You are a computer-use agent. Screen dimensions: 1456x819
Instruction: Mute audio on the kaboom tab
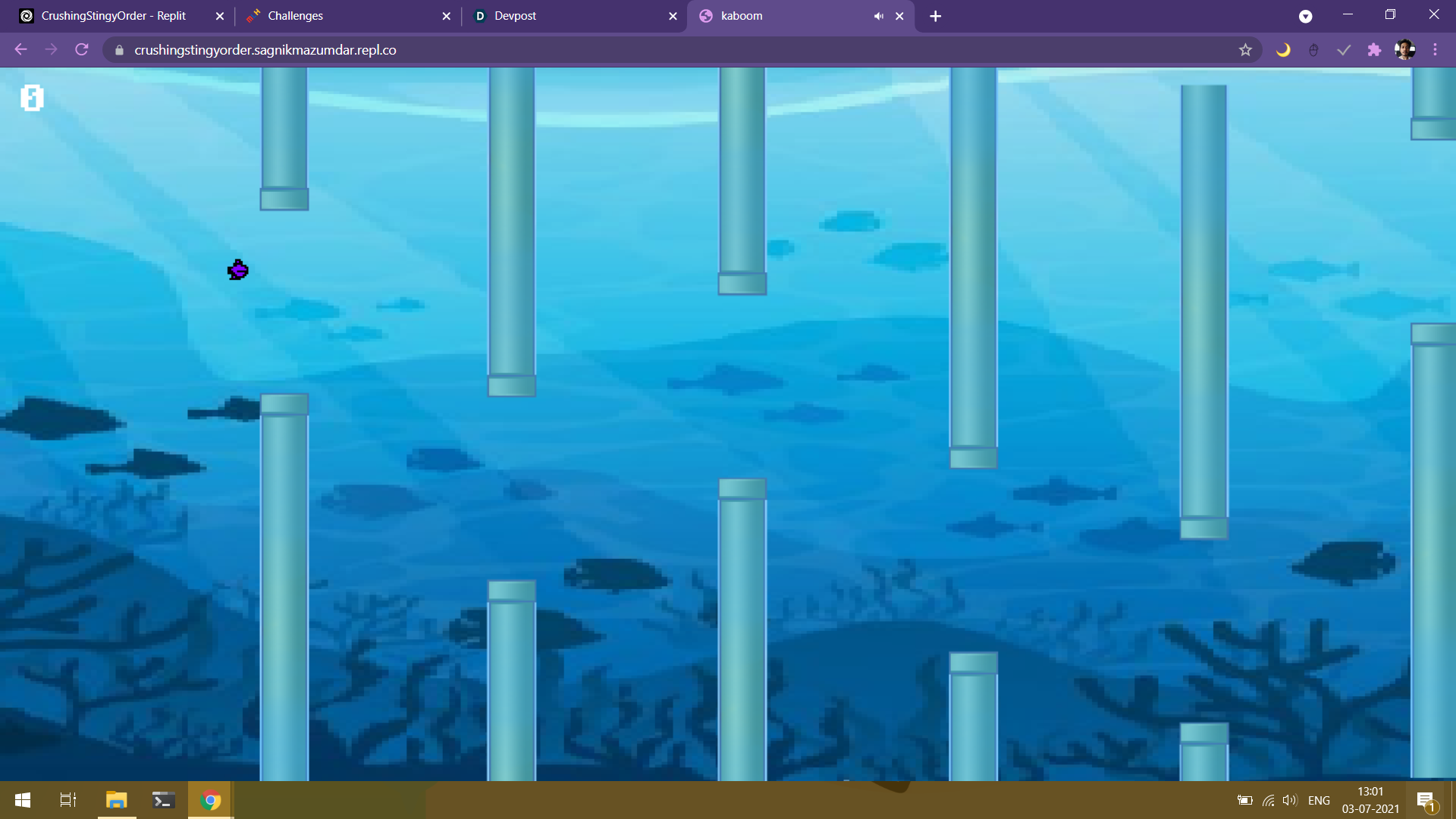click(x=878, y=16)
